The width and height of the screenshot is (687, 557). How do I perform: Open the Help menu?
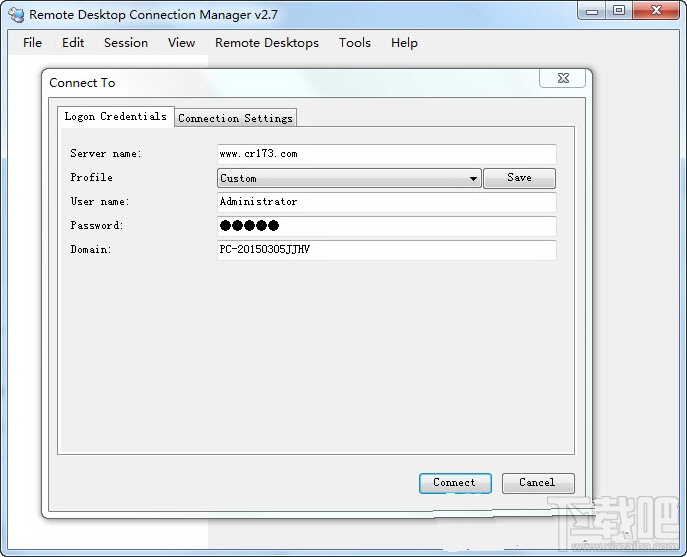tap(404, 43)
